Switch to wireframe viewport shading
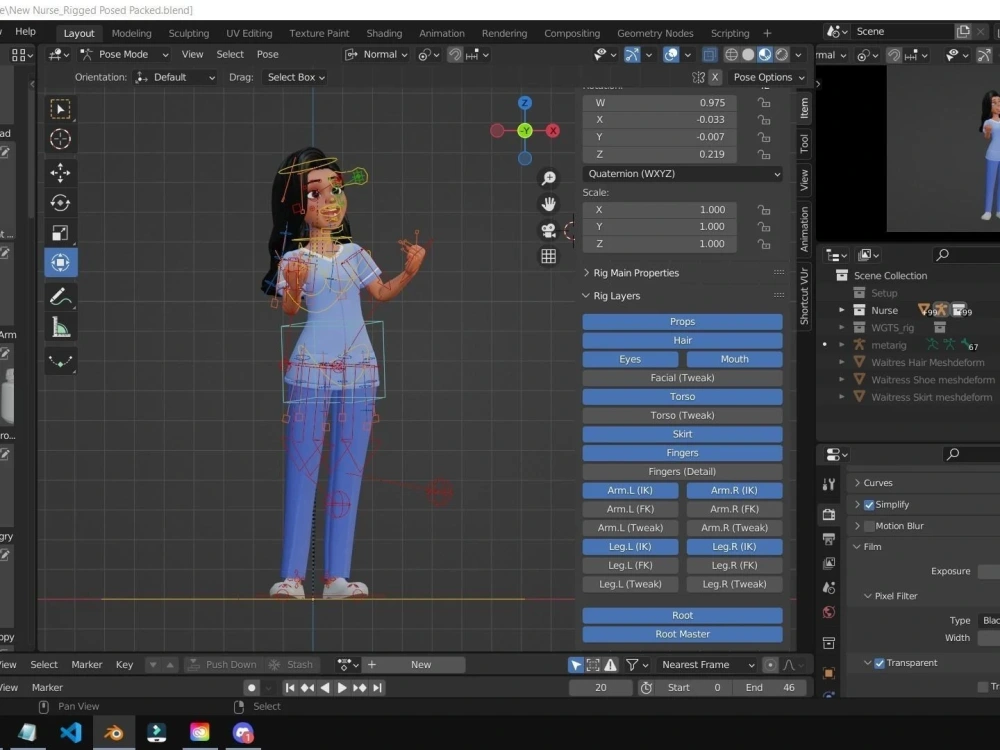1000x750 pixels. click(x=732, y=55)
